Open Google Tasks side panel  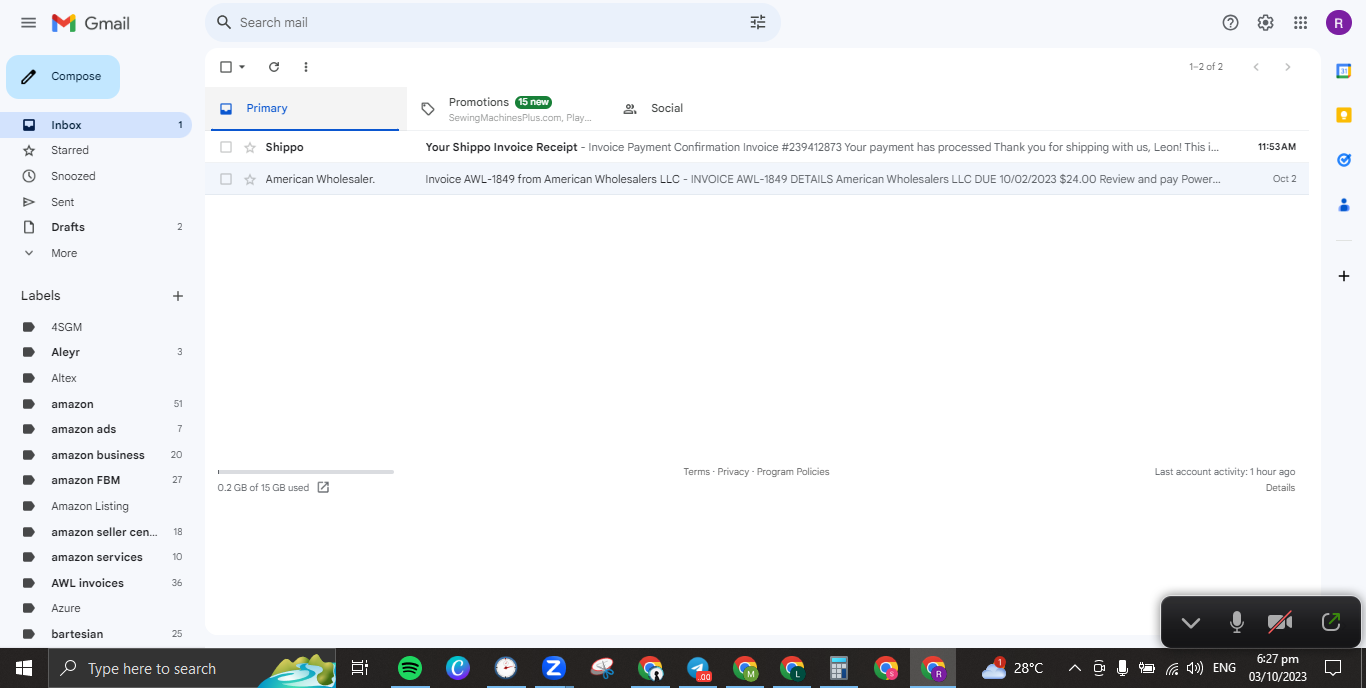[x=1344, y=160]
